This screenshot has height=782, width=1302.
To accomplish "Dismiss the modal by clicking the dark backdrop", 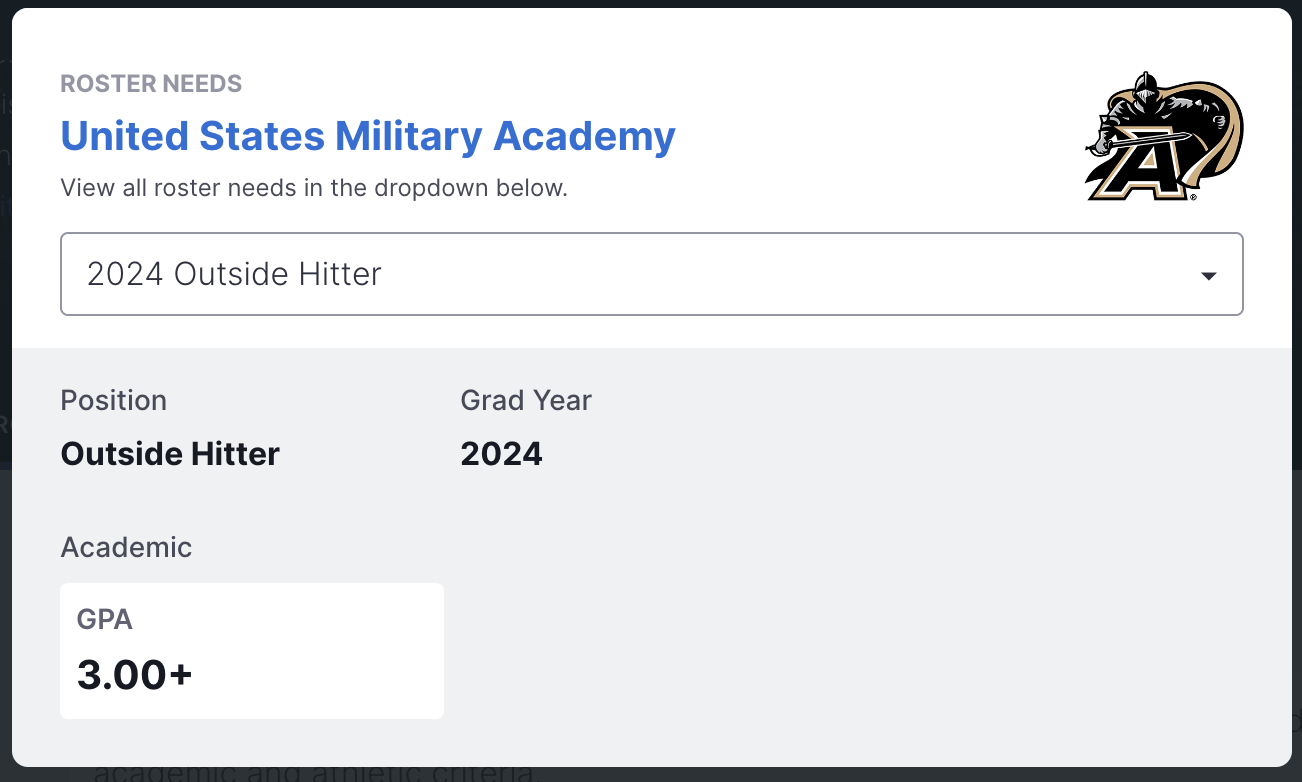I will click(x=650, y=775).
